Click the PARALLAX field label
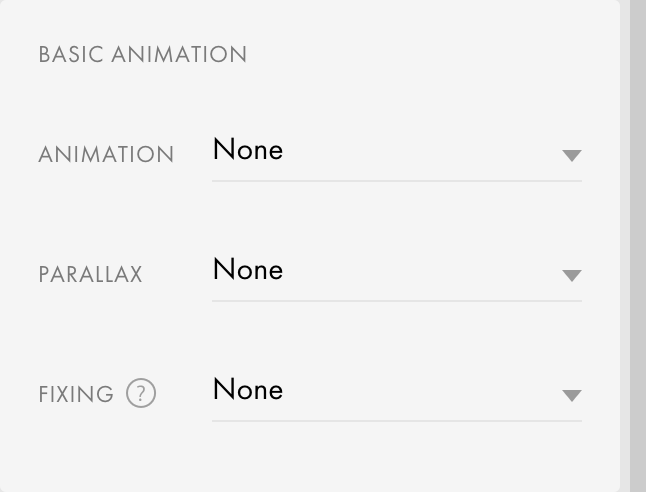The width and height of the screenshot is (646, 492). tap(90, 275)
